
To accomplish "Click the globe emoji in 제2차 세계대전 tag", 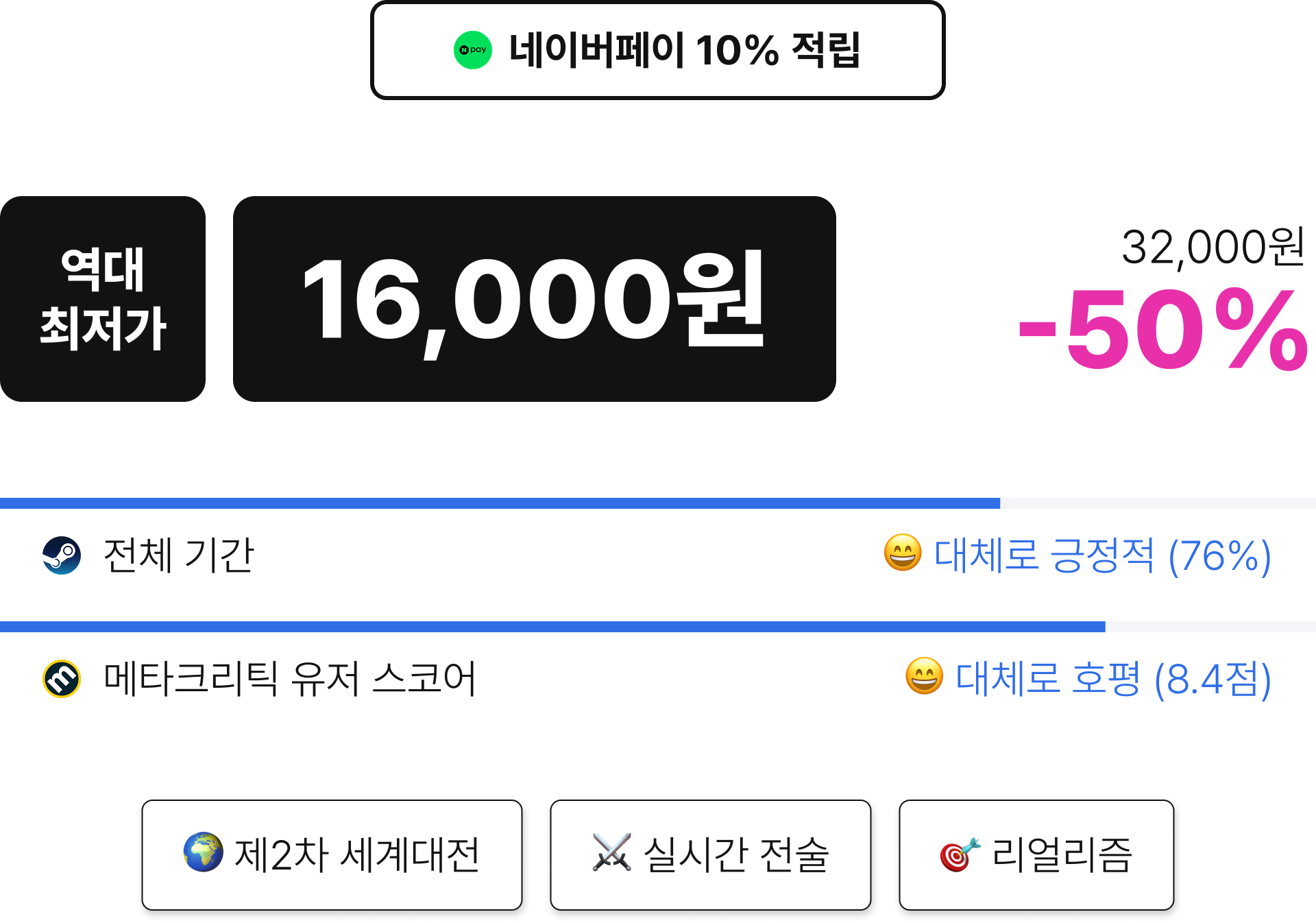I will pyautogui.click(x=204, y=852).
